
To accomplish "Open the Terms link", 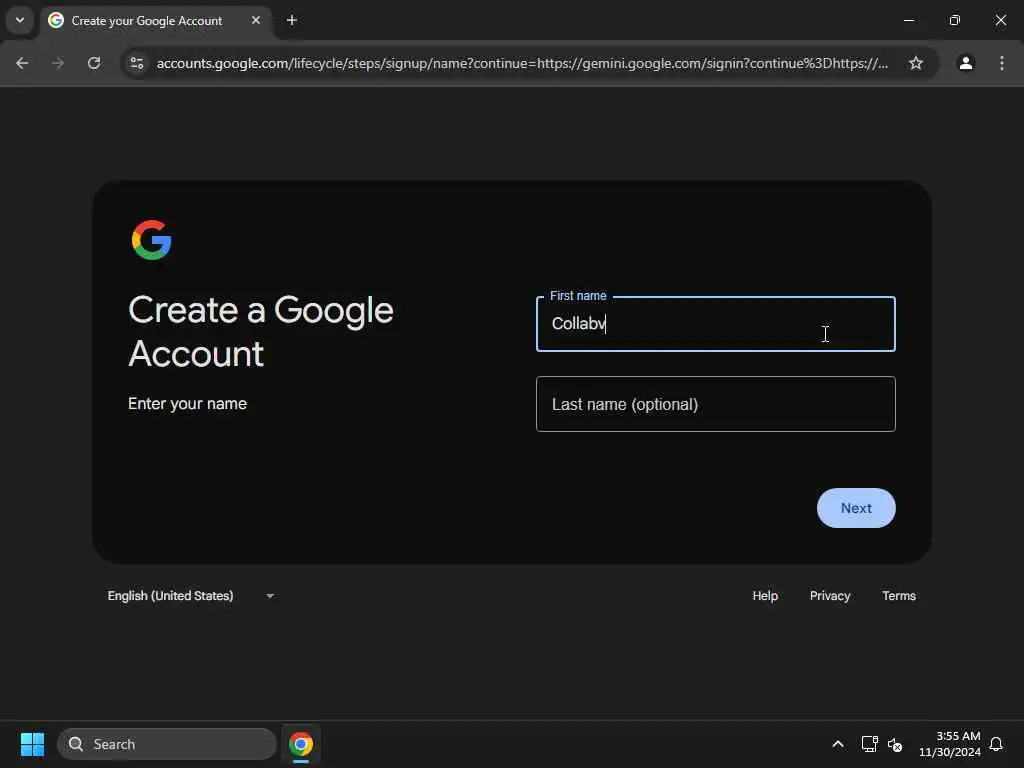I will click(x=899, y=596).
